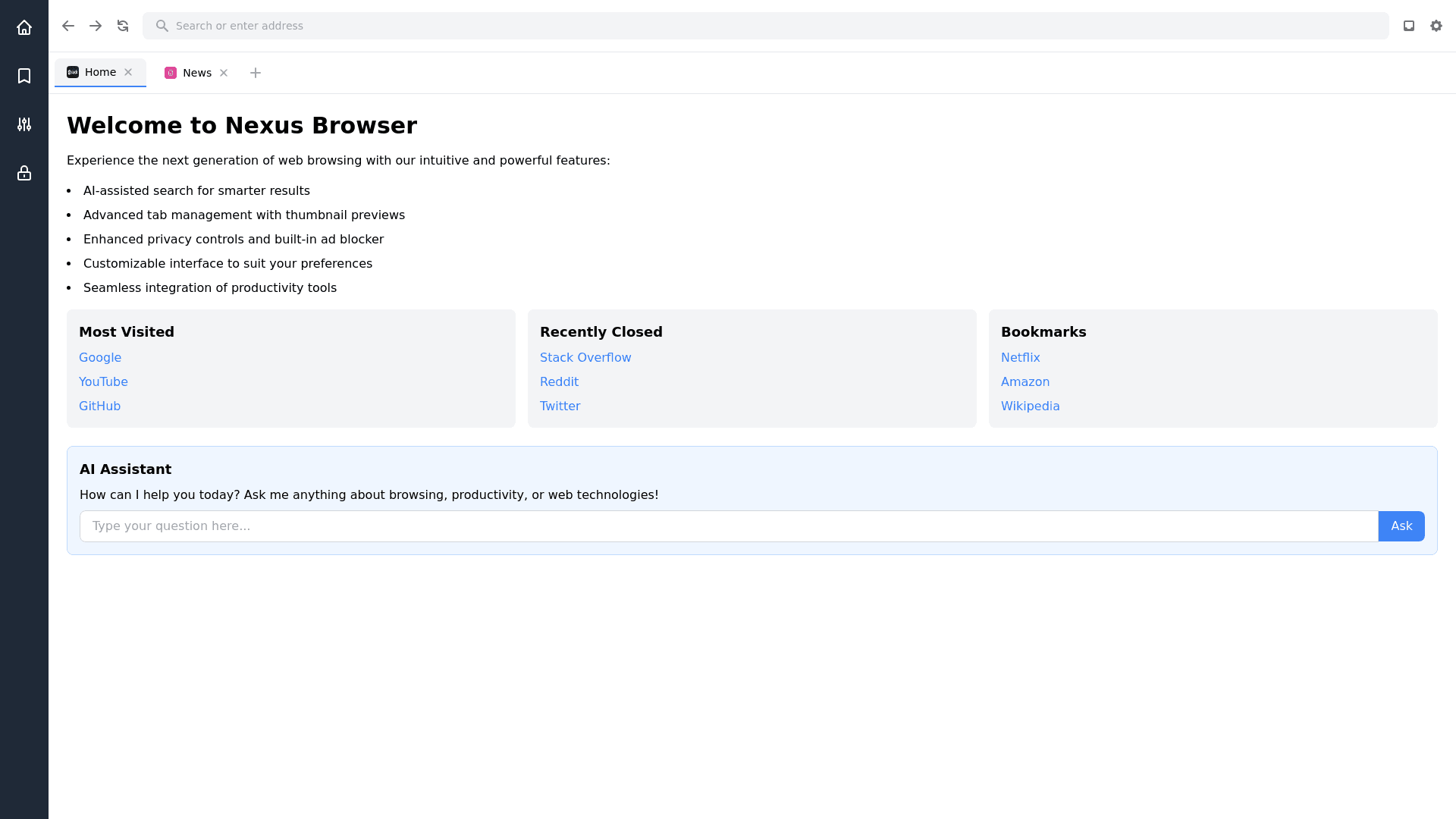Image resolution: width=1456 pixels, height=819 pixels.
Task: Open bookmarks panel from sidebar
Action: pyautogui.click(x=24, y=76)
